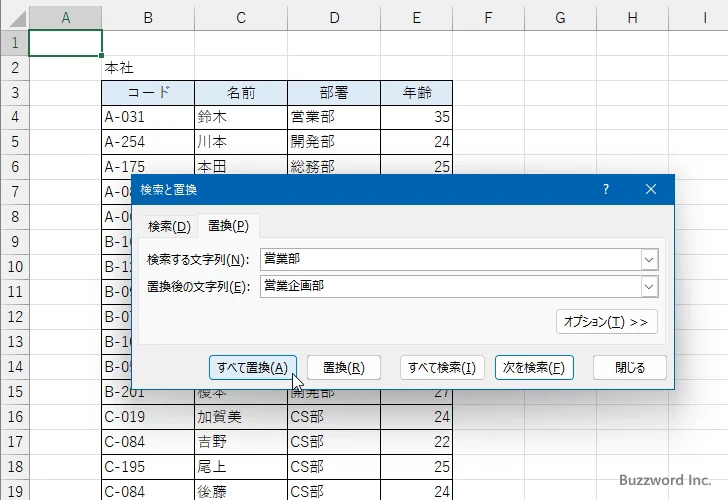Click into the 置換後の文字列 text field
The image size is (728, 500).
click(x=448, y=287)
